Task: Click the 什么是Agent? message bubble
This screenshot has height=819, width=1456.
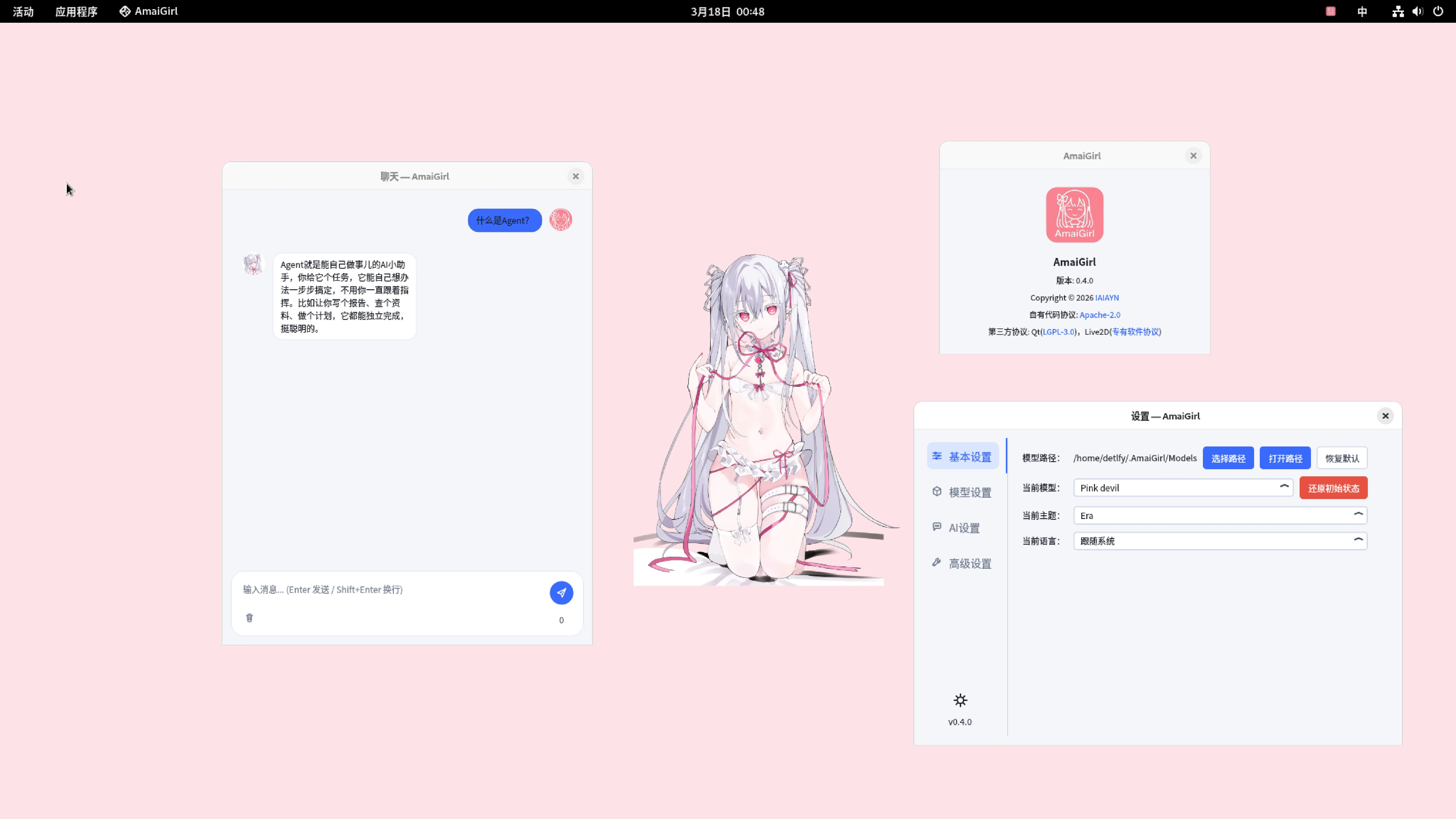Action: click(x=505, y=220)
